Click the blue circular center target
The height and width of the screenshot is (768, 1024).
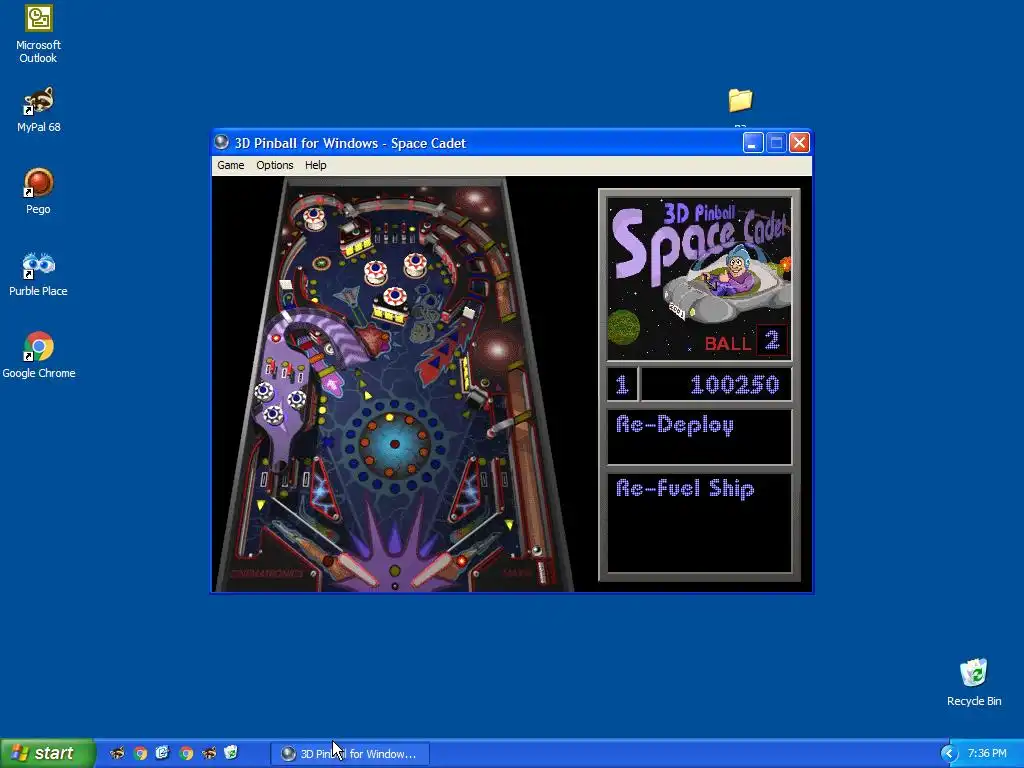click(394, 444)
